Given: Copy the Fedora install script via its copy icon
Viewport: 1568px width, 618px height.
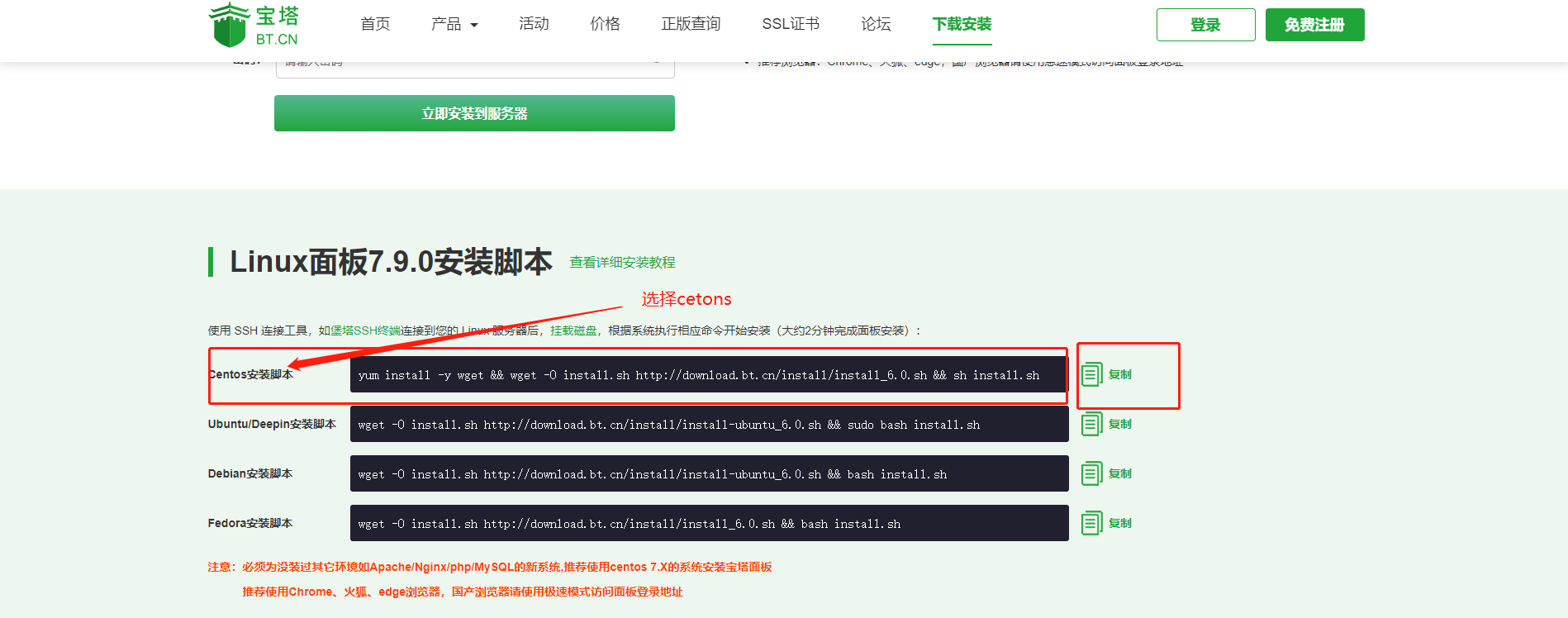Looking at the screenshot, I should (1092, 523).
